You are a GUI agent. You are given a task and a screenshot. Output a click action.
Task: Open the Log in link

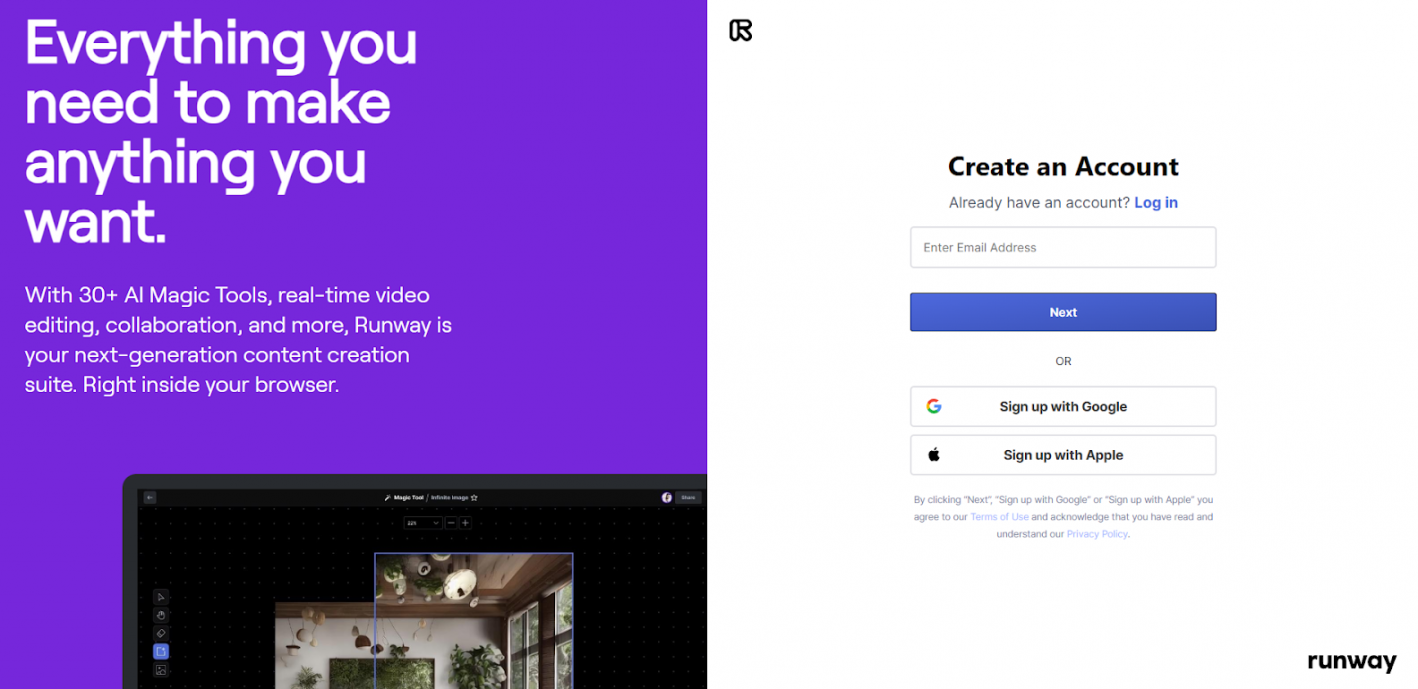(1156, 202)
